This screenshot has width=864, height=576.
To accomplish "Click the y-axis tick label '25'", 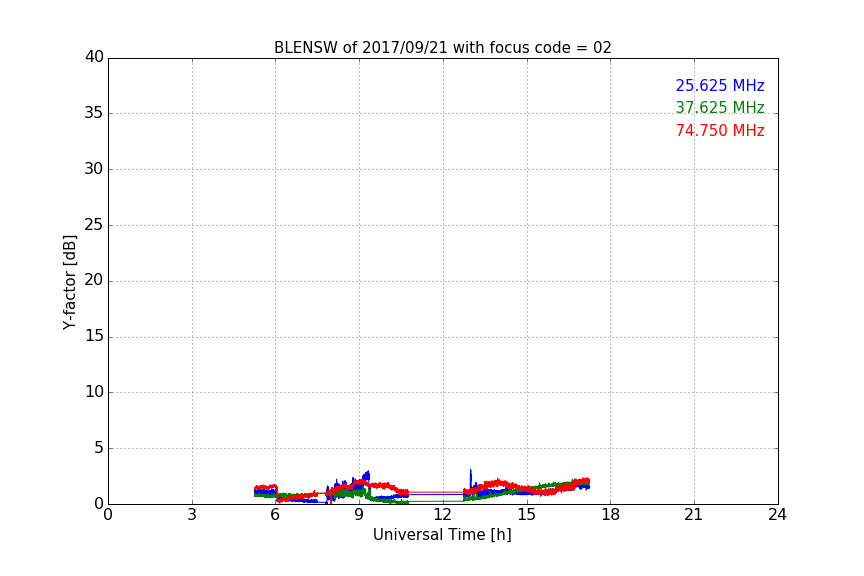I will [94, 225].
